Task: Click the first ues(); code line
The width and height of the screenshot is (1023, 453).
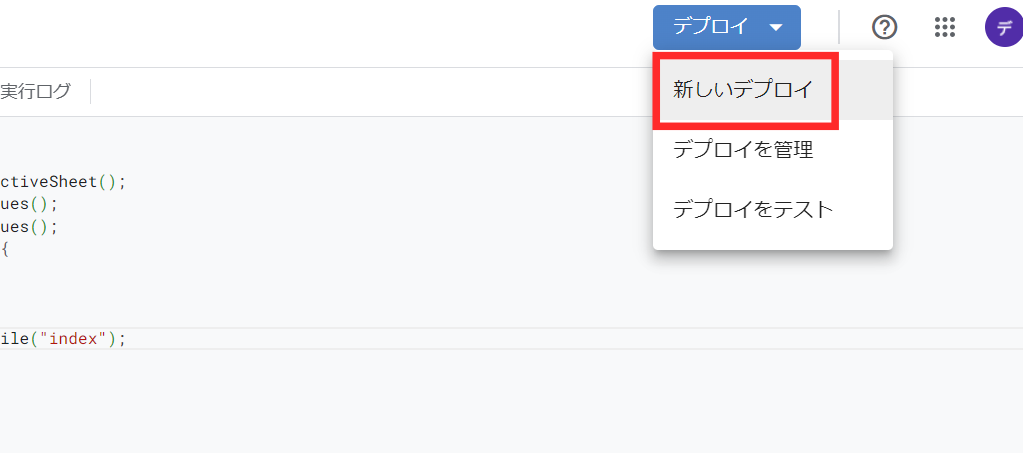Action: (29, 204)
